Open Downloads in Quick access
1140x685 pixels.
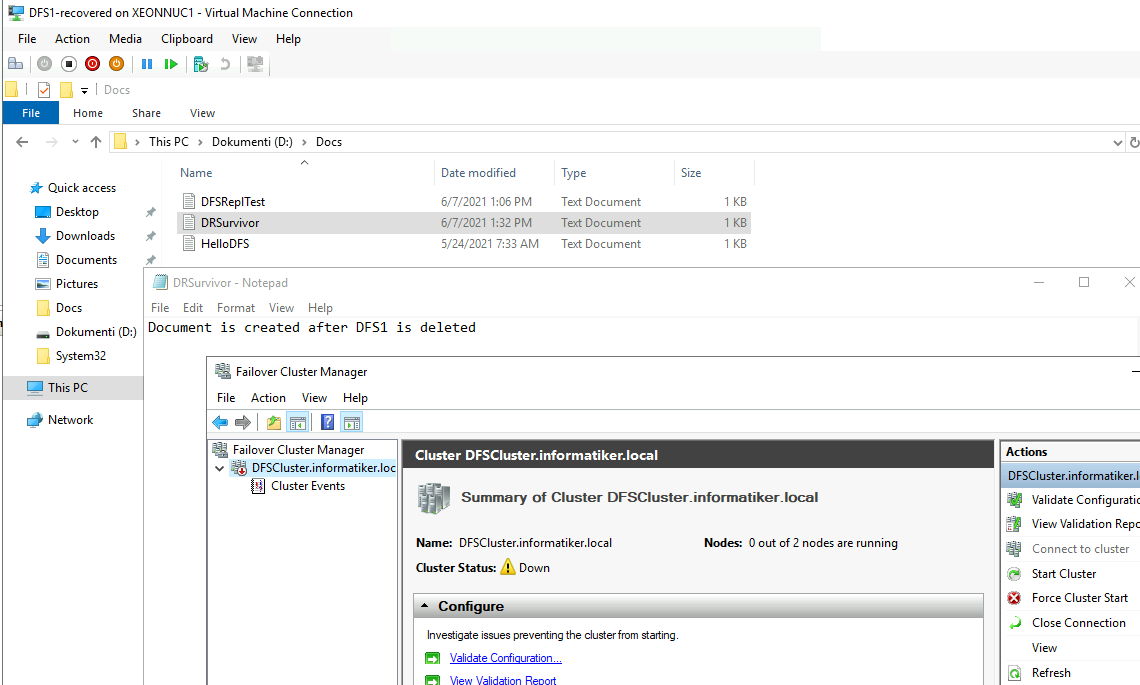tap(85, 236)
